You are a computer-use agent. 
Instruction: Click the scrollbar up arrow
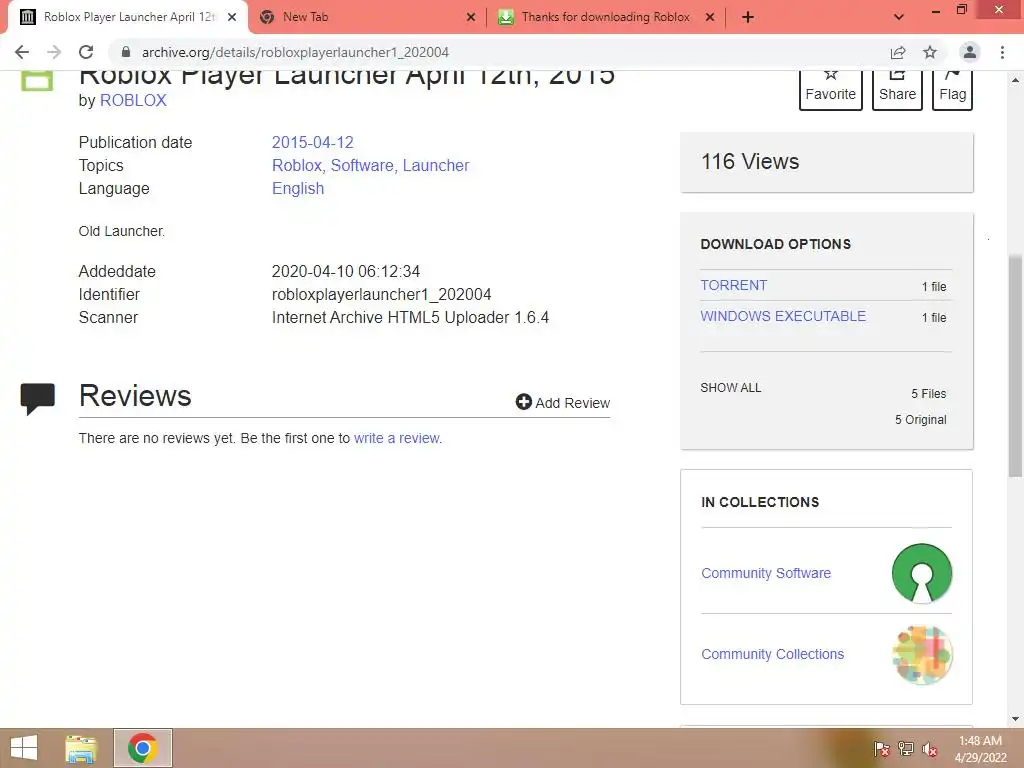click(x=1015, y=80)
